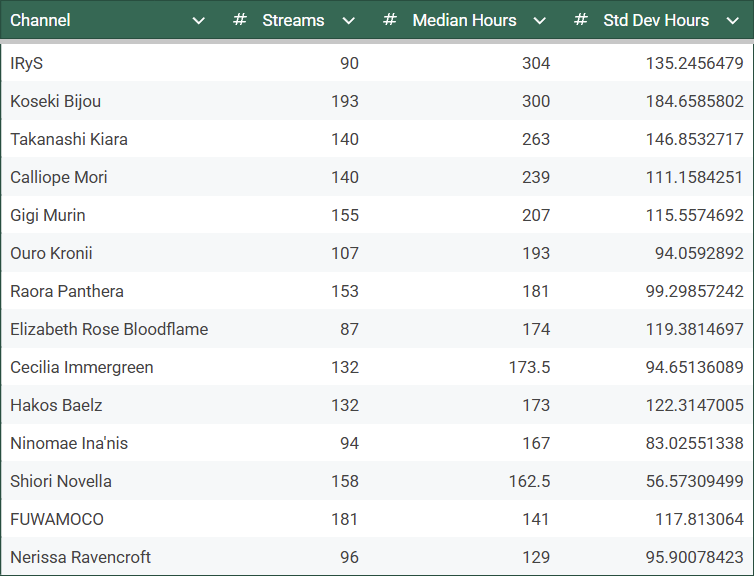
Task: Click the median hours value 300
Action: click(x=536, y=101)
